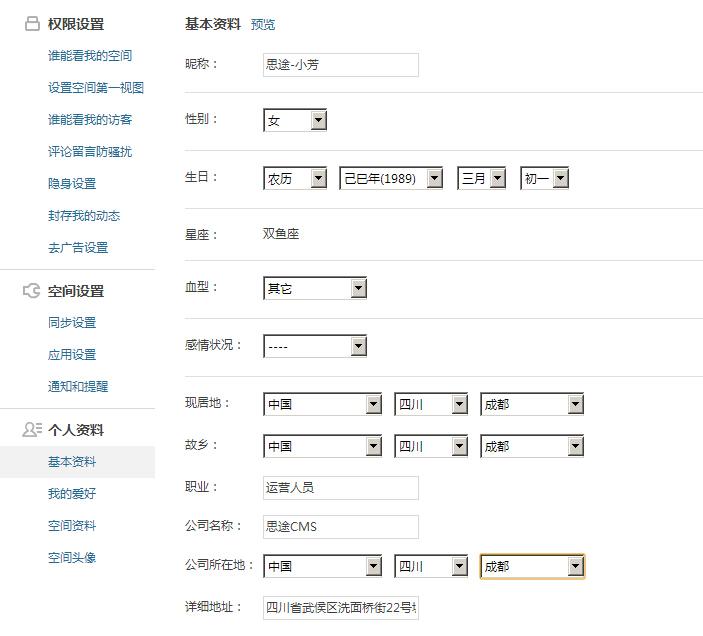
Task: Open the 性别 gender dropdown
Action: (295, 121)
